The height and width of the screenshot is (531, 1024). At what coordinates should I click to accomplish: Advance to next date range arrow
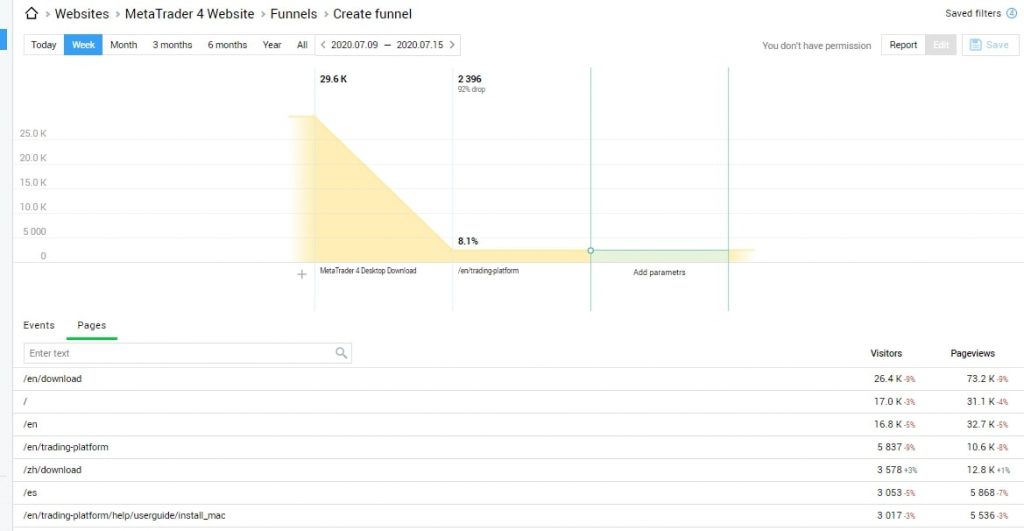pos(452,44)
